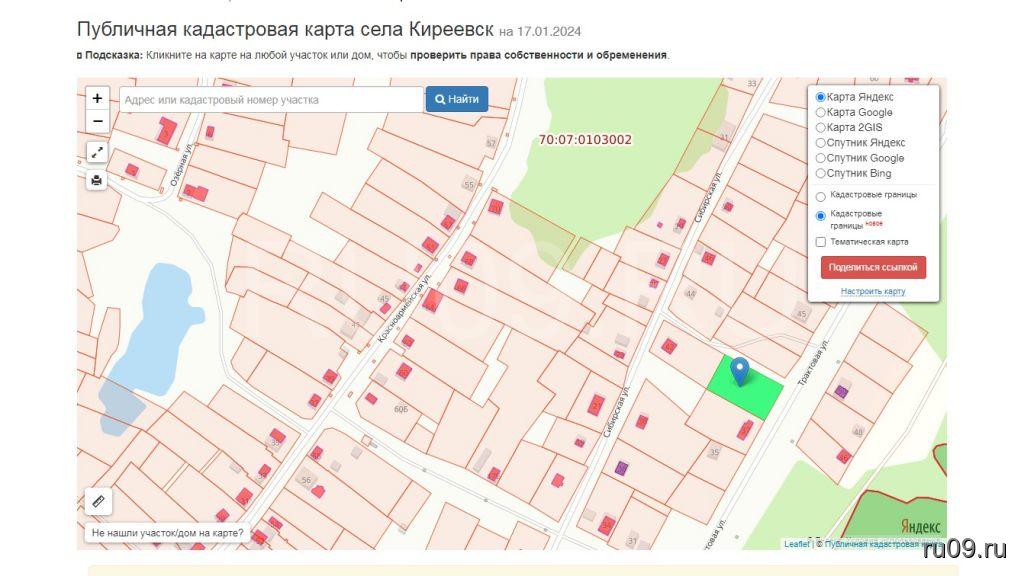Image resolution: width=1024 pixels, height=576 pixels.
Task: Click the blue location pin marker
Action: 740,370
